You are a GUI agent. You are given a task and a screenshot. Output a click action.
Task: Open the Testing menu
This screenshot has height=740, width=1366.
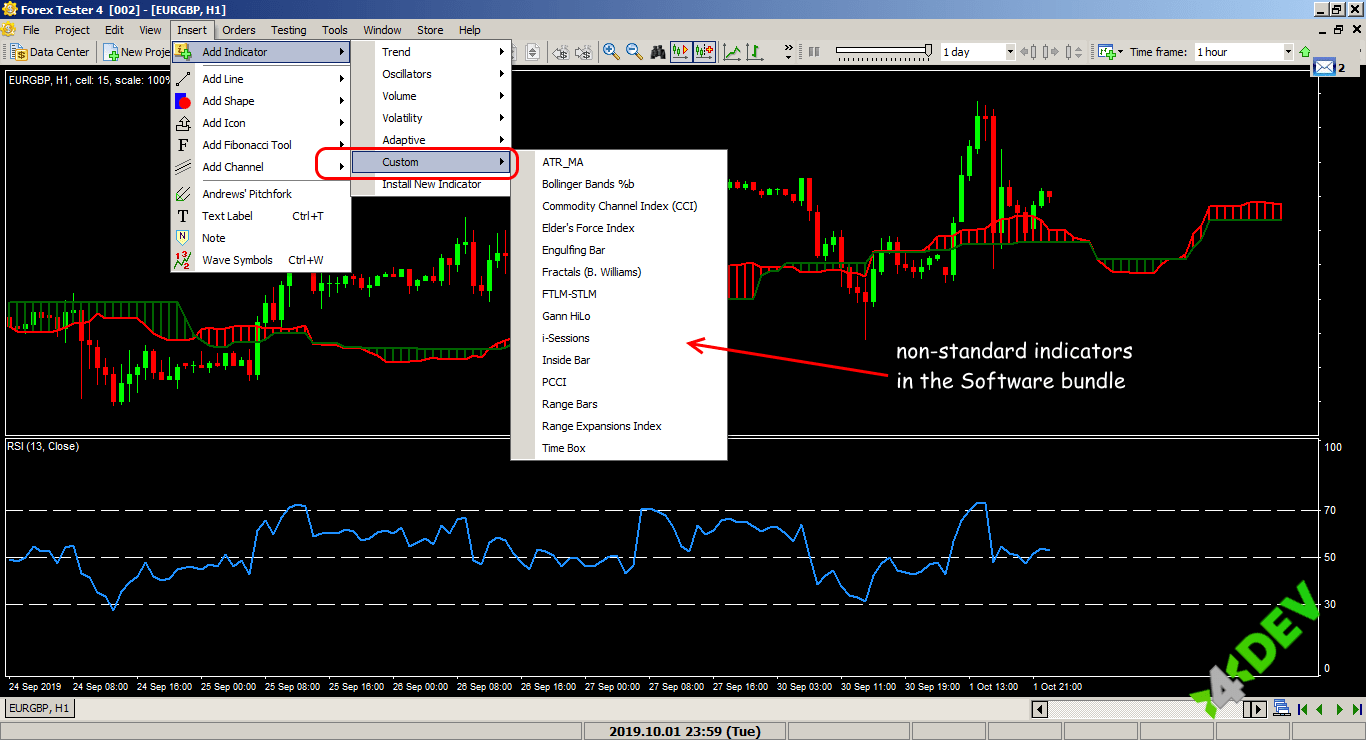[289, 30]
